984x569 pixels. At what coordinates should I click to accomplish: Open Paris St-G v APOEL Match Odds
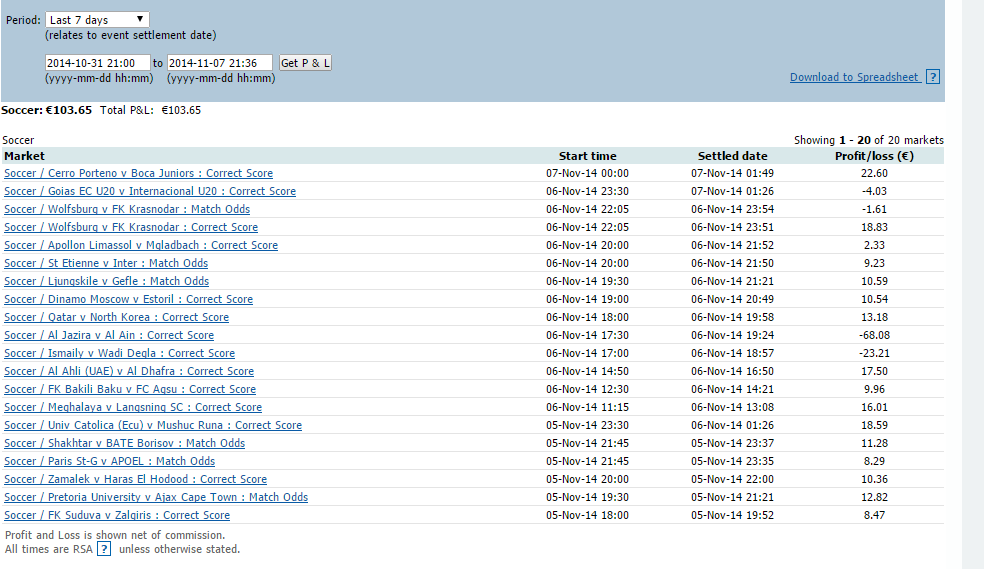pyautogui.click(x=109, y=461)
